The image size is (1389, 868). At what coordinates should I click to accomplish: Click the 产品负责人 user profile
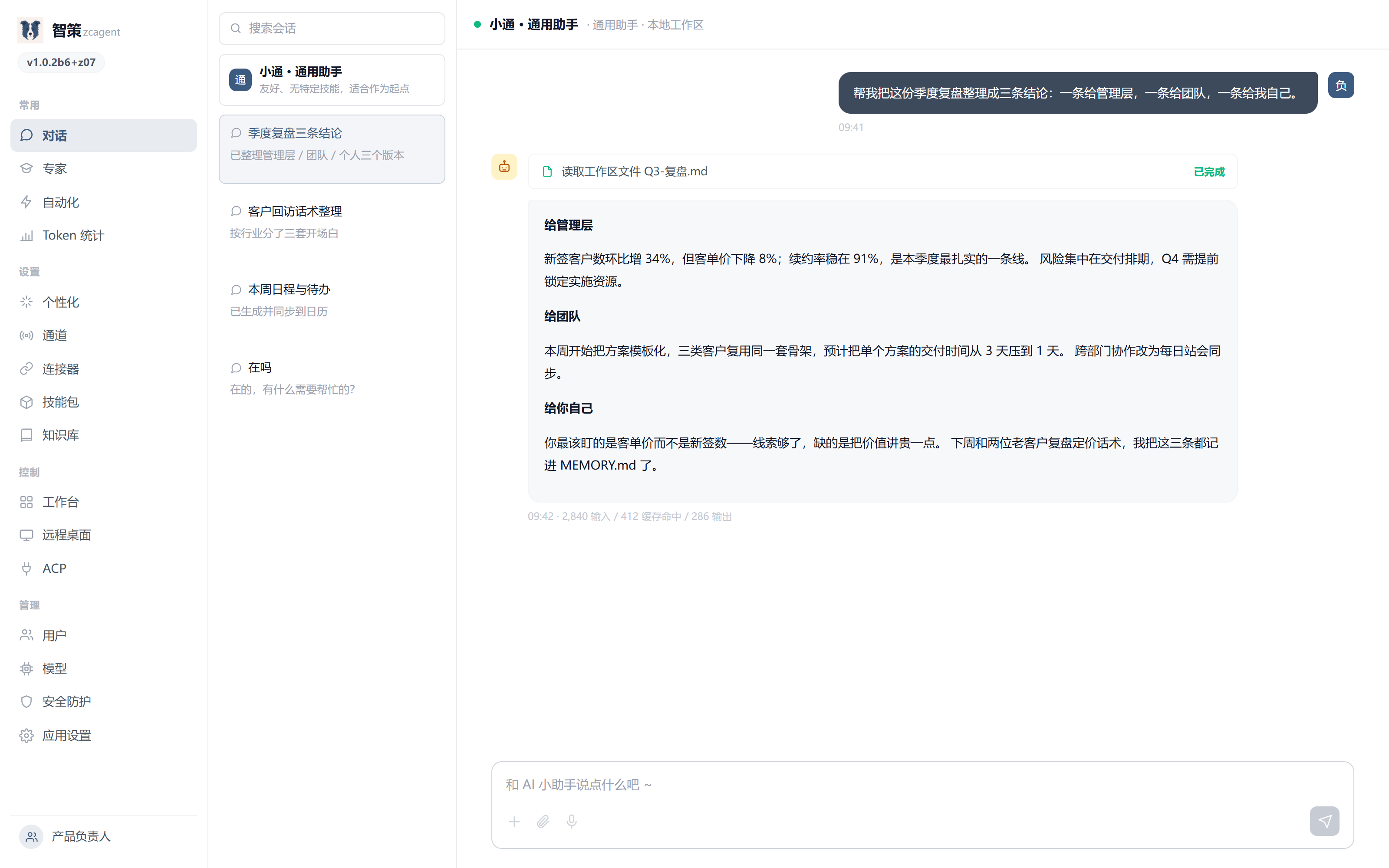click(103, 836)
